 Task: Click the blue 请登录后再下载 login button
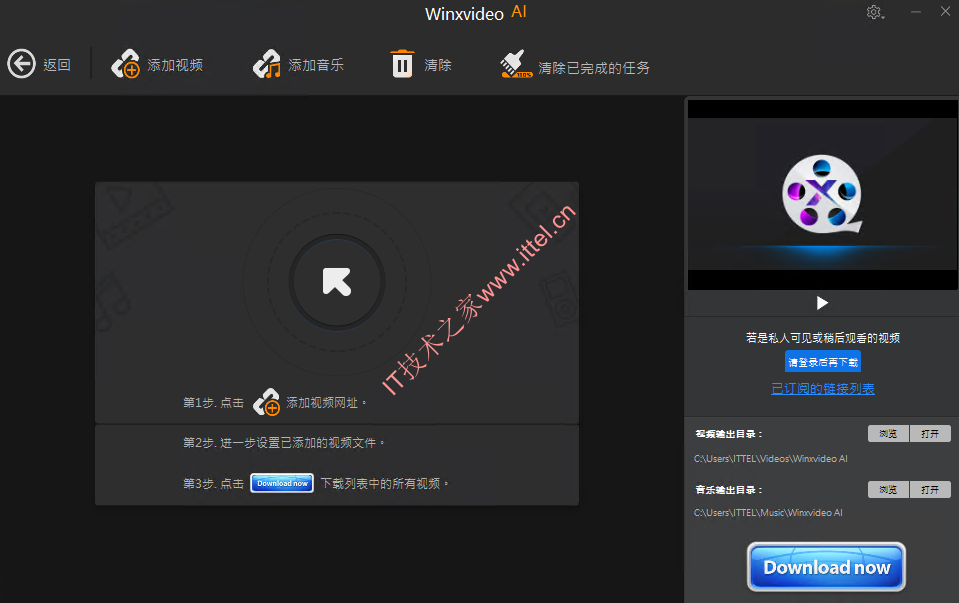click(823, 362)
